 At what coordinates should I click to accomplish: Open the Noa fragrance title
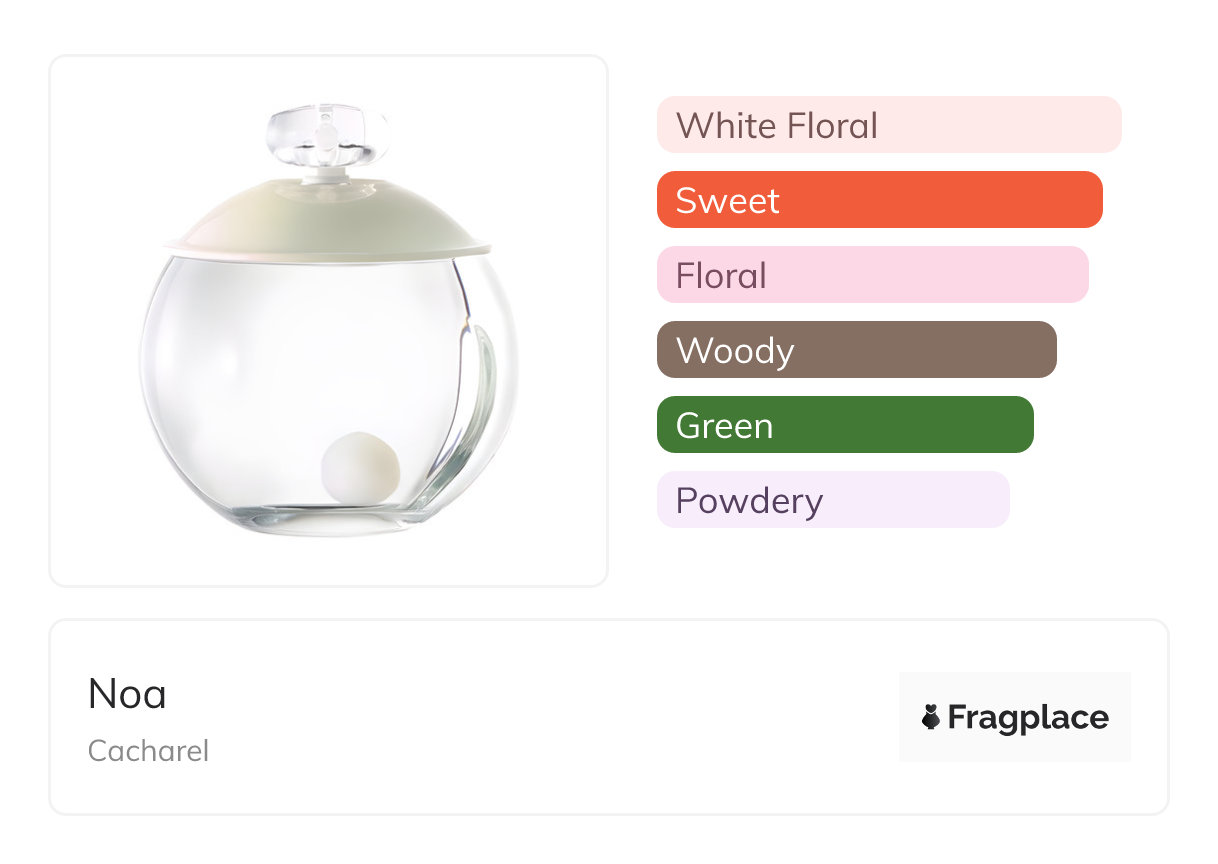(x=127, y=694)
